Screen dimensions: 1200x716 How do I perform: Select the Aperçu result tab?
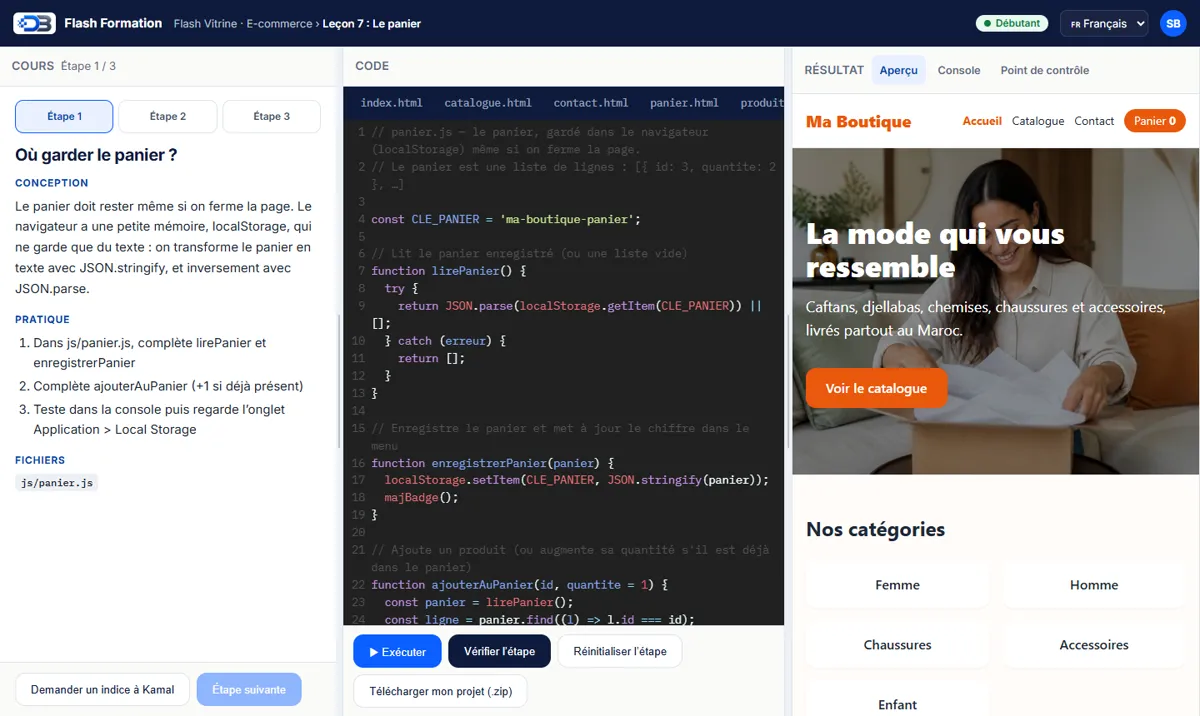tap(898, 70)
